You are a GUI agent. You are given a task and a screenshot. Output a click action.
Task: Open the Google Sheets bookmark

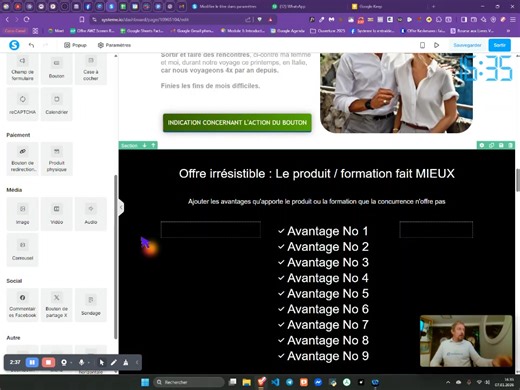142,31
